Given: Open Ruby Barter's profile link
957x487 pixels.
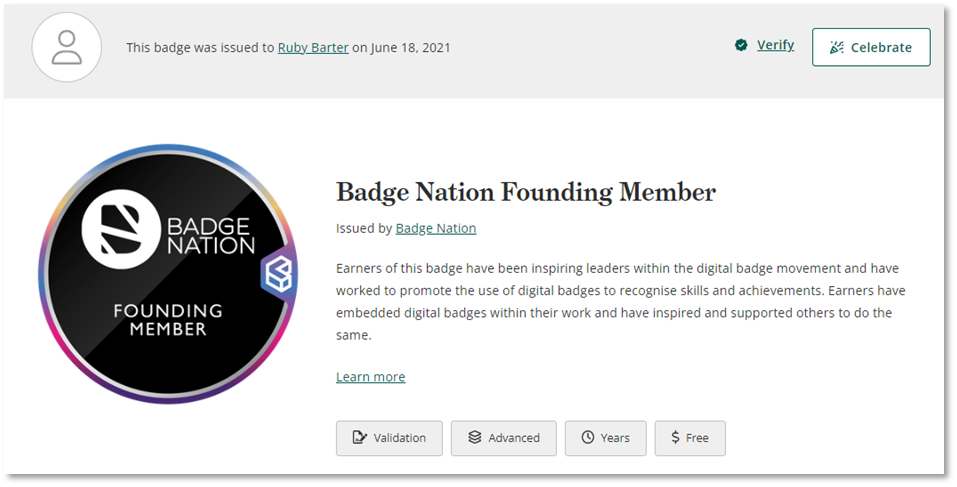Looking at the screenshot, I should coord(313,48).
